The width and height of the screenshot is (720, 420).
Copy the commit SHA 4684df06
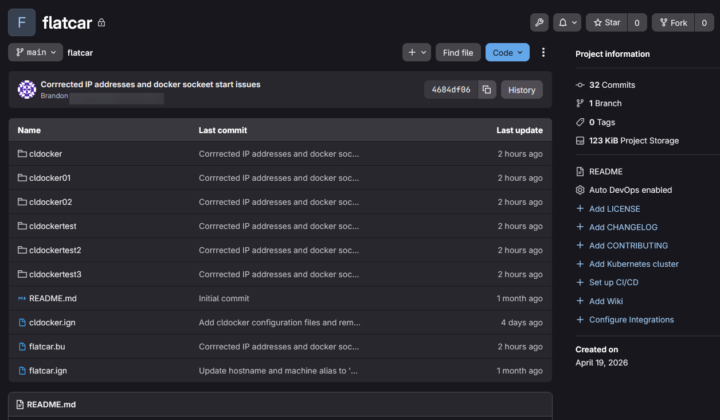[487, 90]
